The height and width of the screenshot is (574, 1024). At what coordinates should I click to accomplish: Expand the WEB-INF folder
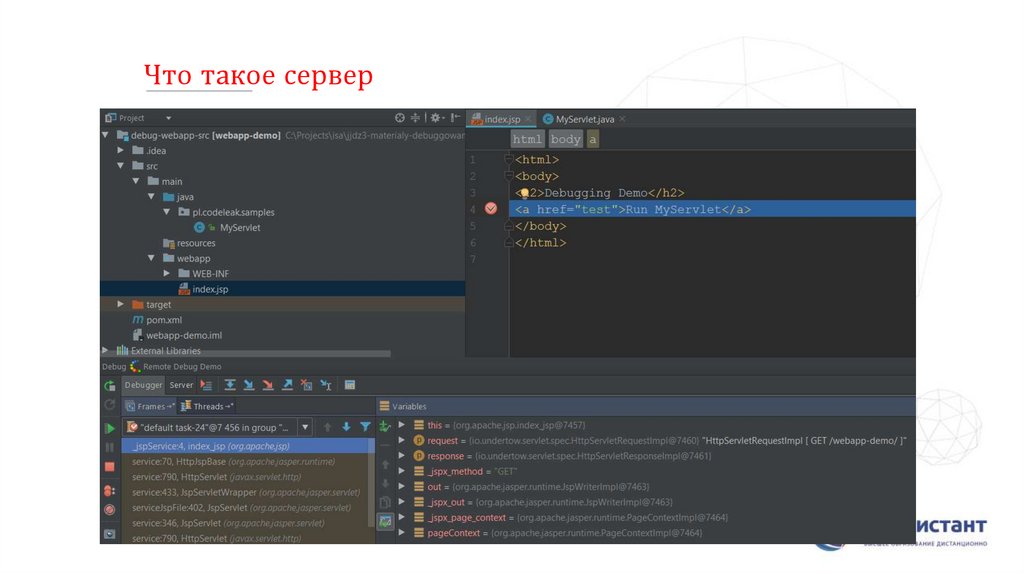point(168,273)
